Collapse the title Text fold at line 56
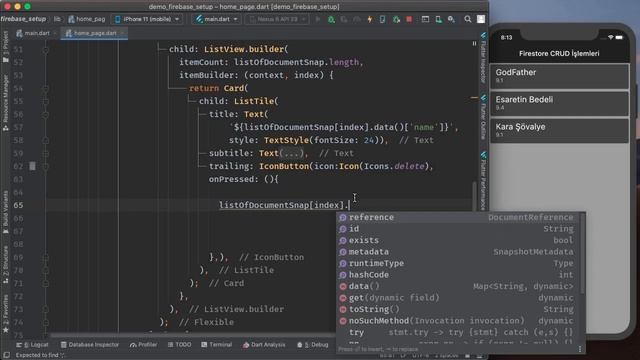 [45, 114]
